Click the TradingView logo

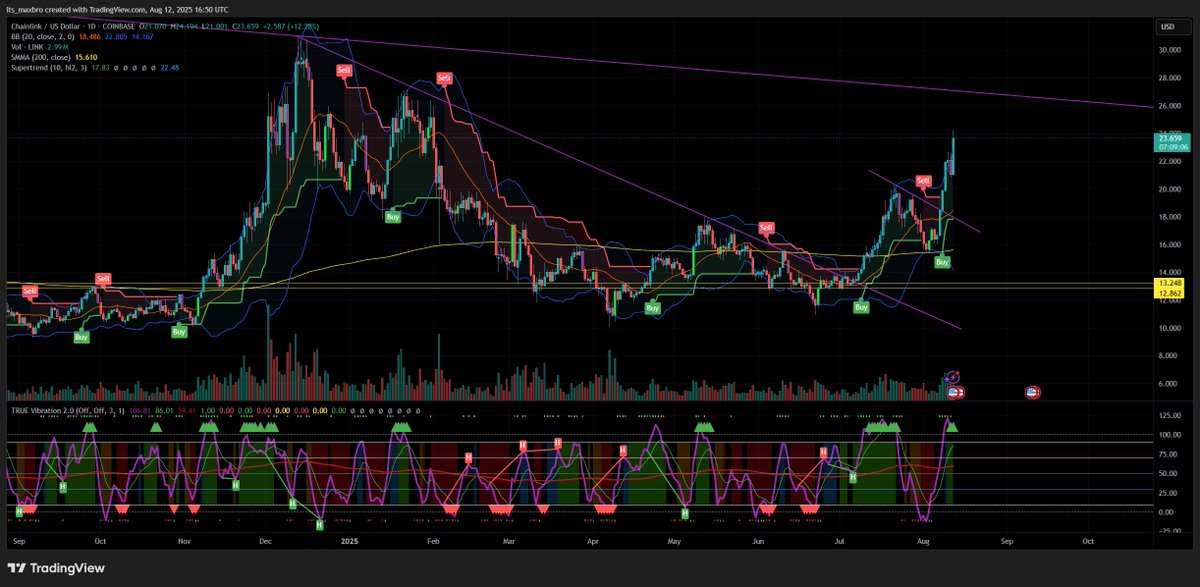54,566
